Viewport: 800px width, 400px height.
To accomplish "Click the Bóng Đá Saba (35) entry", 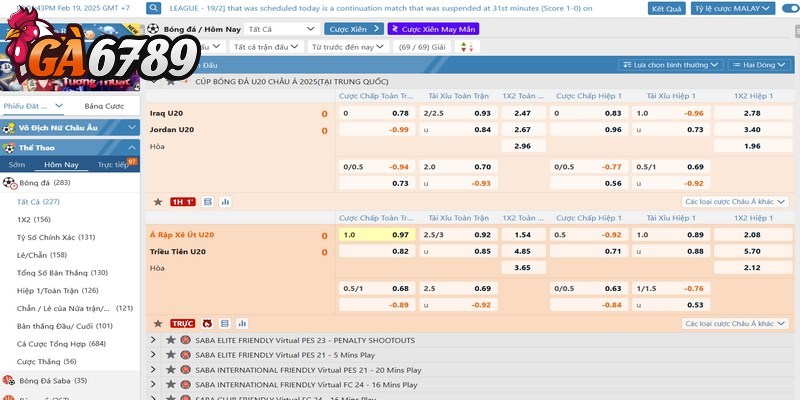I will point(53,381).
